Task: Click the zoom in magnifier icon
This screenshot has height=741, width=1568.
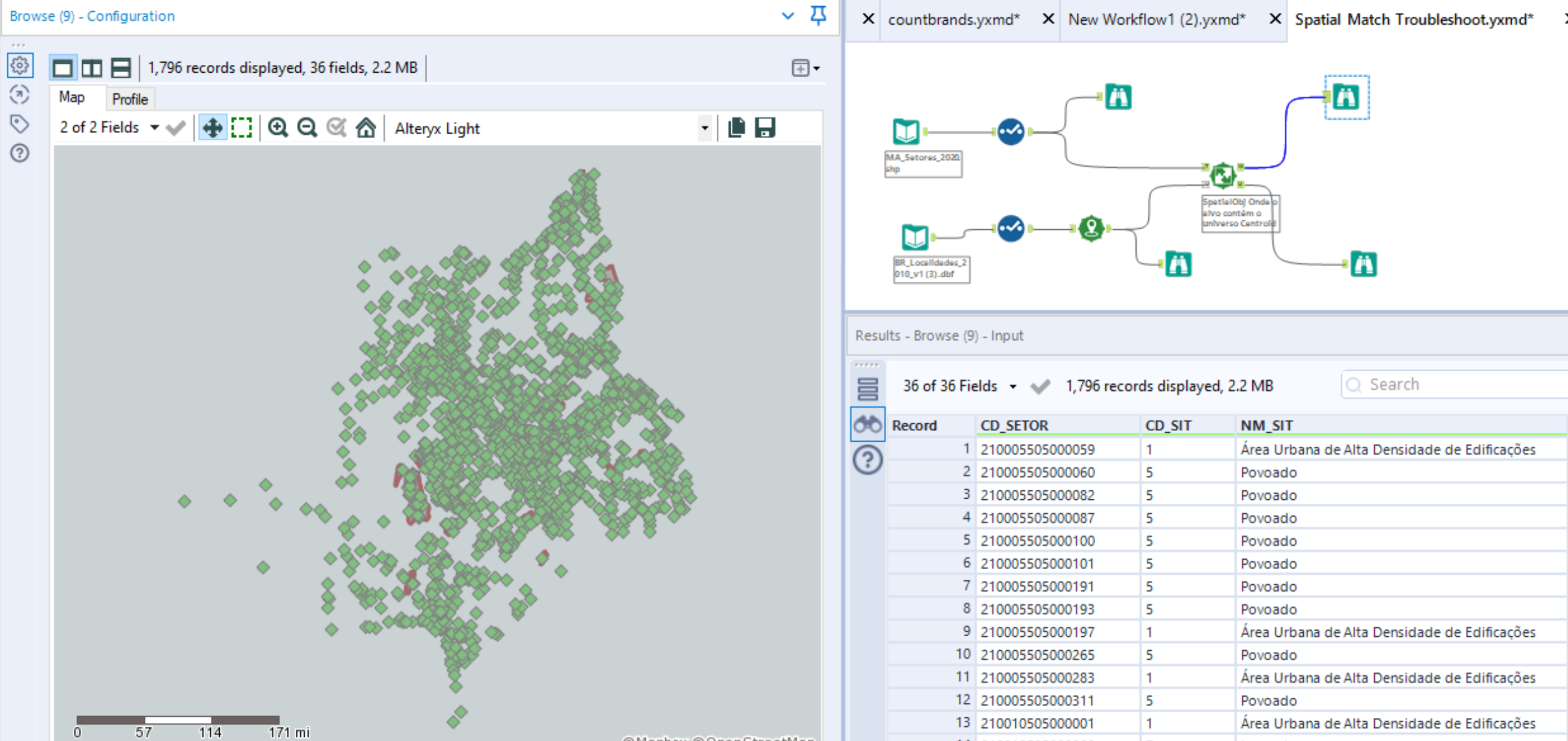Action: [278, 128]
